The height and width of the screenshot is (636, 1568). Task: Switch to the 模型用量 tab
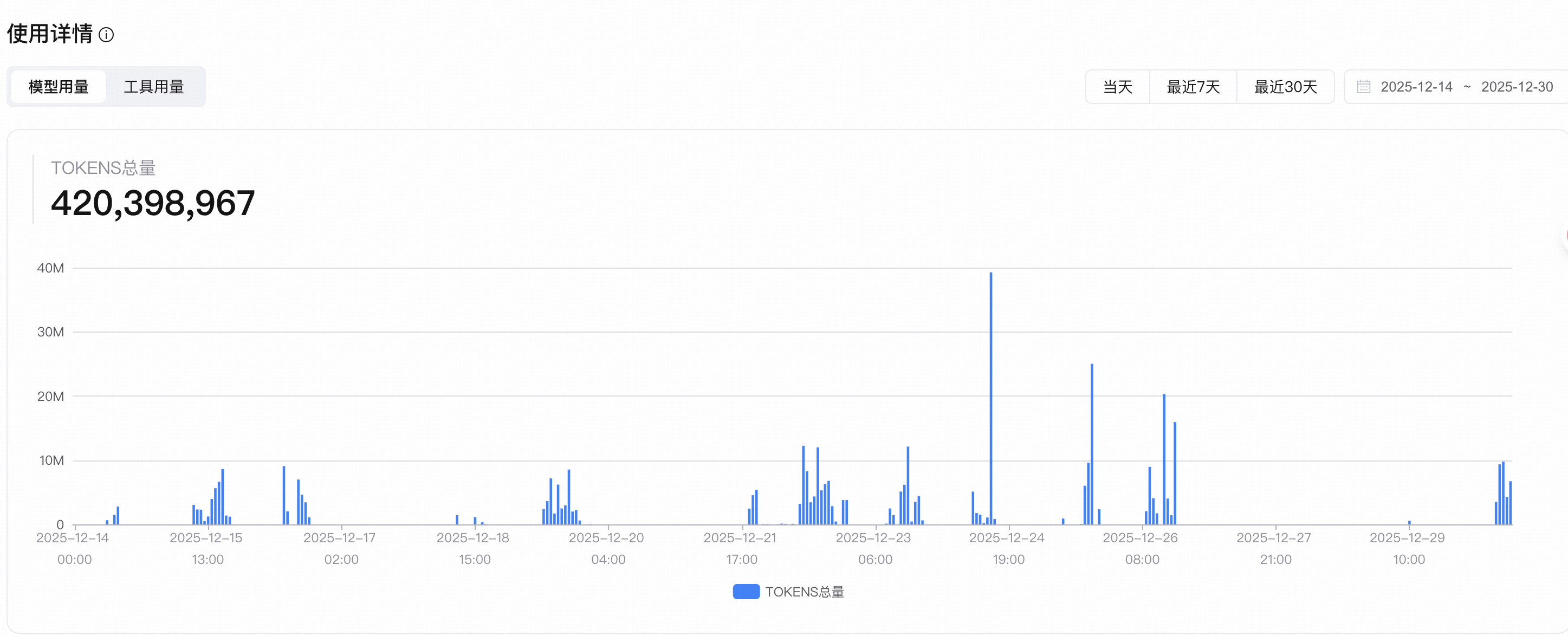pyautogui.click(x=59, y=87)
